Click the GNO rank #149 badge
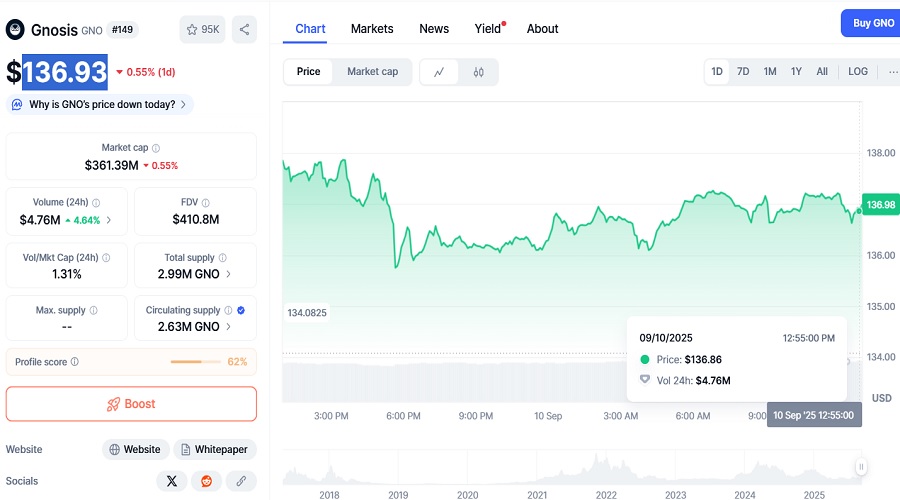 click(x=122, y=30)
